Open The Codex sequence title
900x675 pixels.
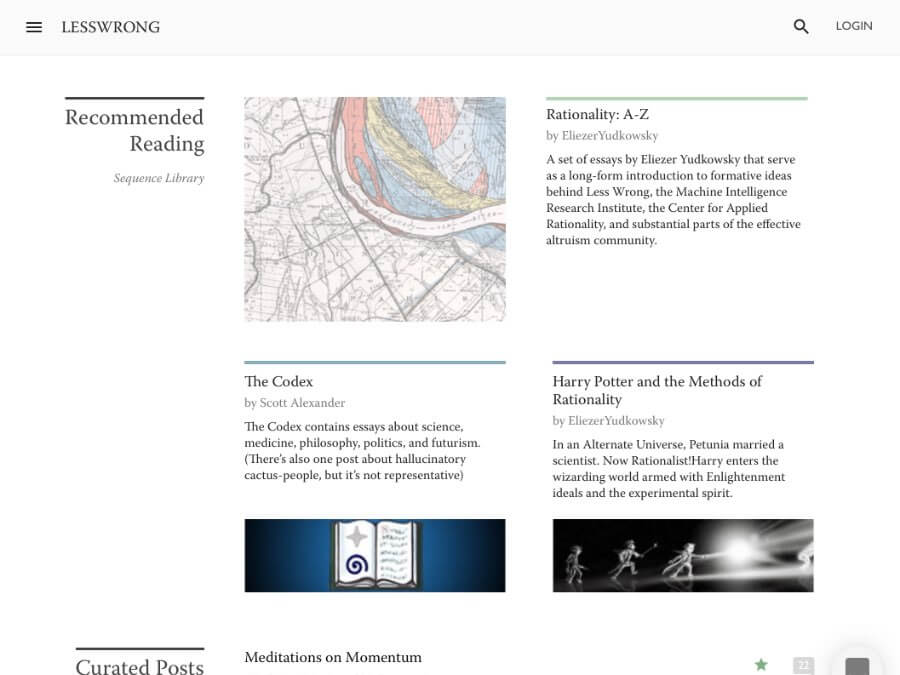coord(278,381)
